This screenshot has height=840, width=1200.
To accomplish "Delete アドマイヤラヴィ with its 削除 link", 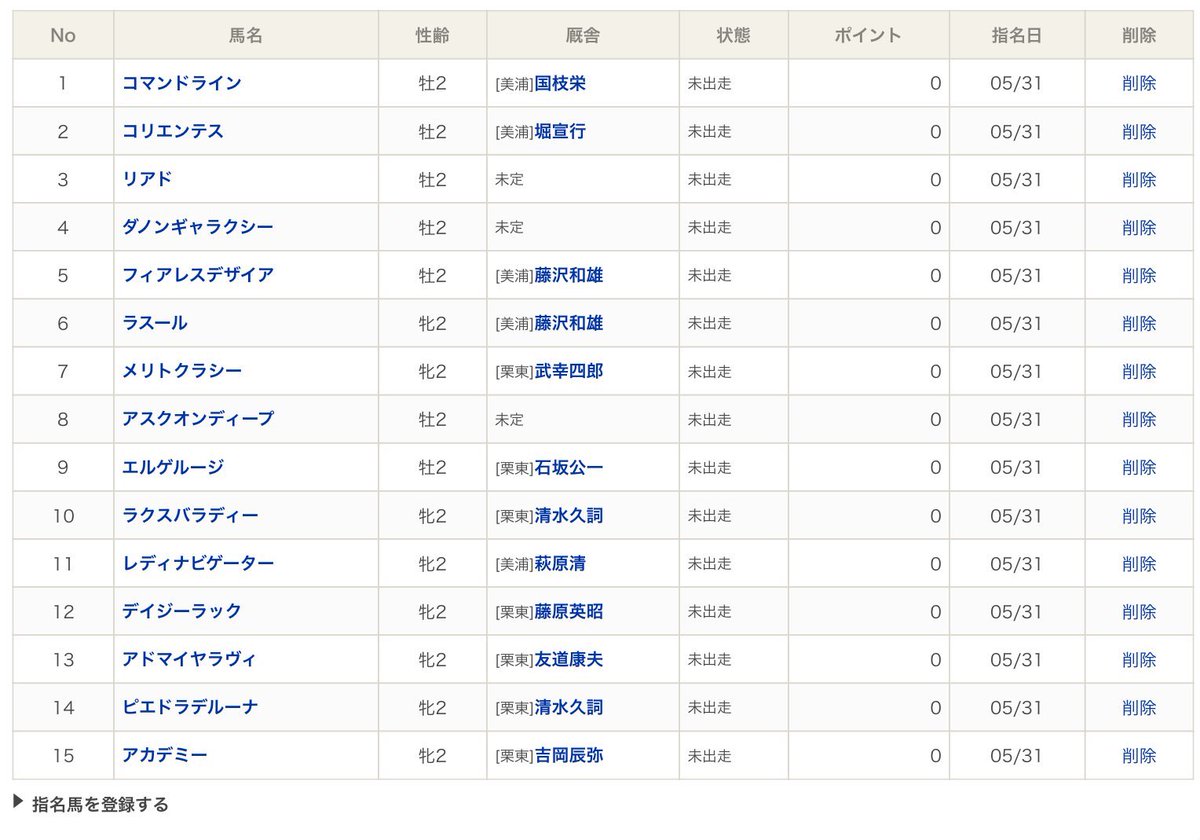I will click(1139, 659).
